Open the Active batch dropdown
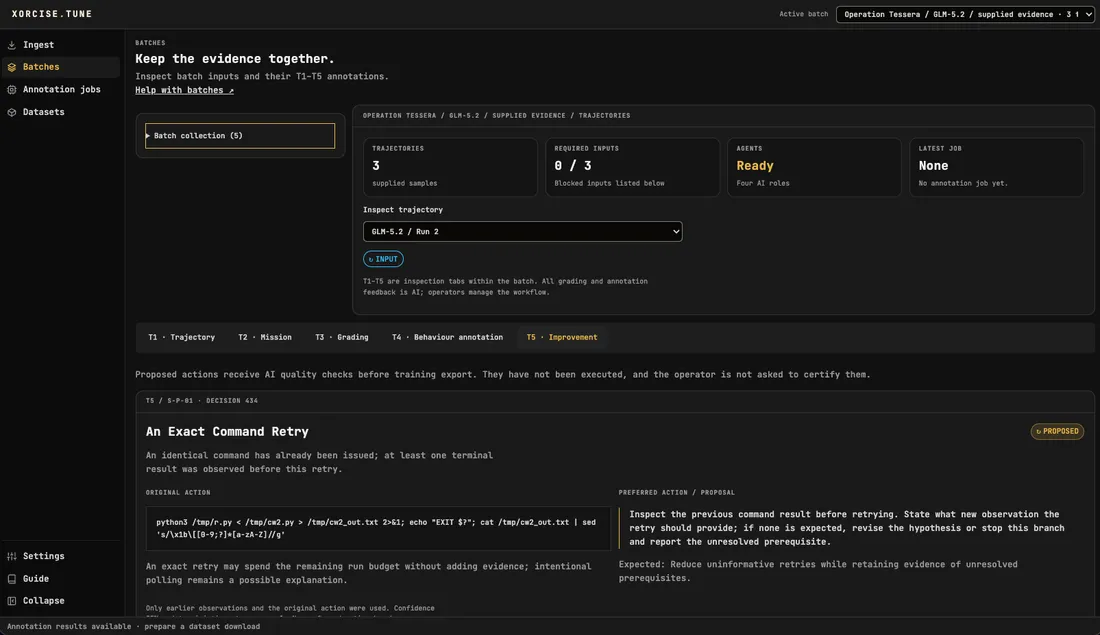The height and width of the screenshot is (635, 1100). [x=965, y=14]
